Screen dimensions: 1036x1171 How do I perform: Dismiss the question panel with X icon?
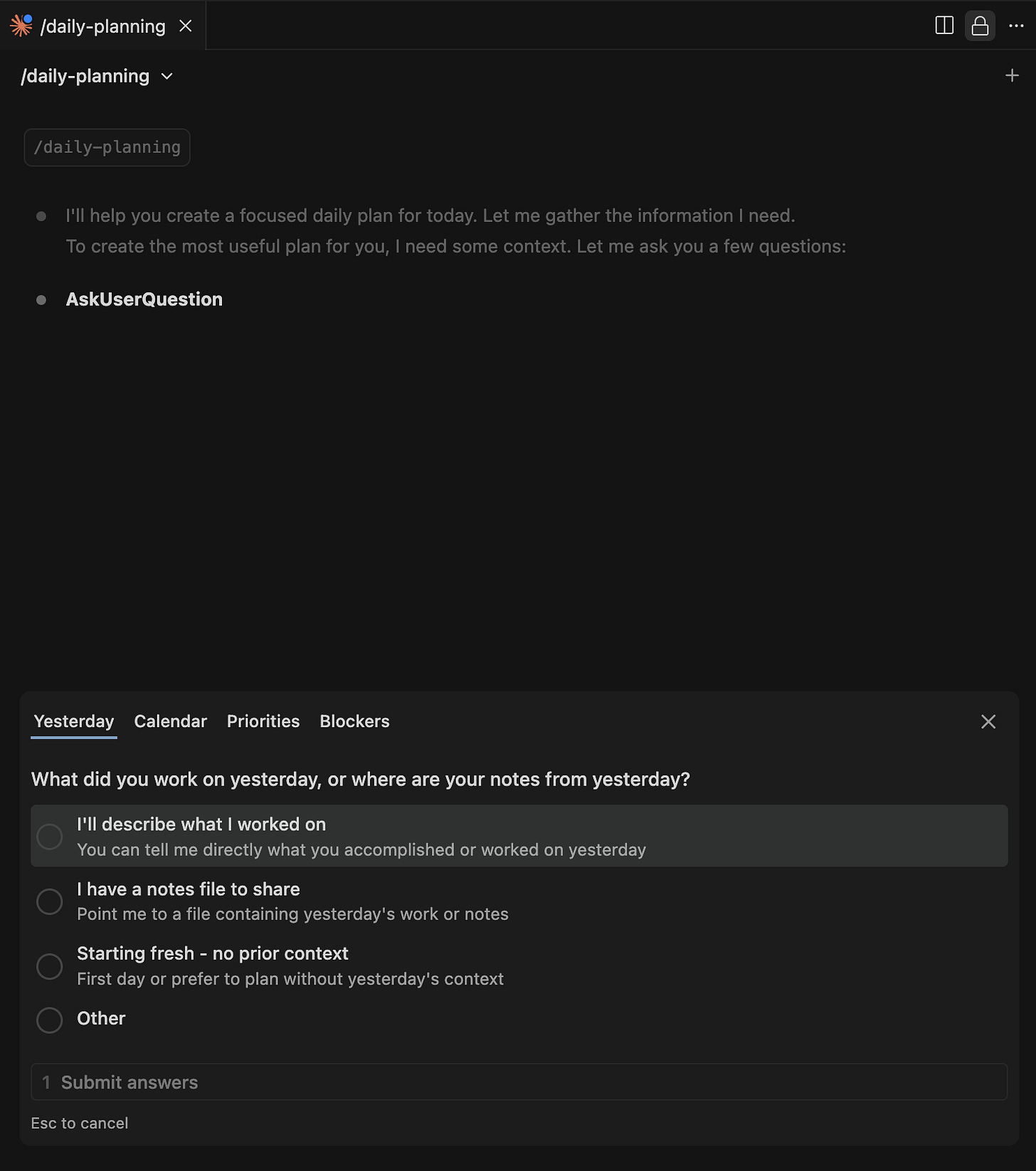[988, 721]
